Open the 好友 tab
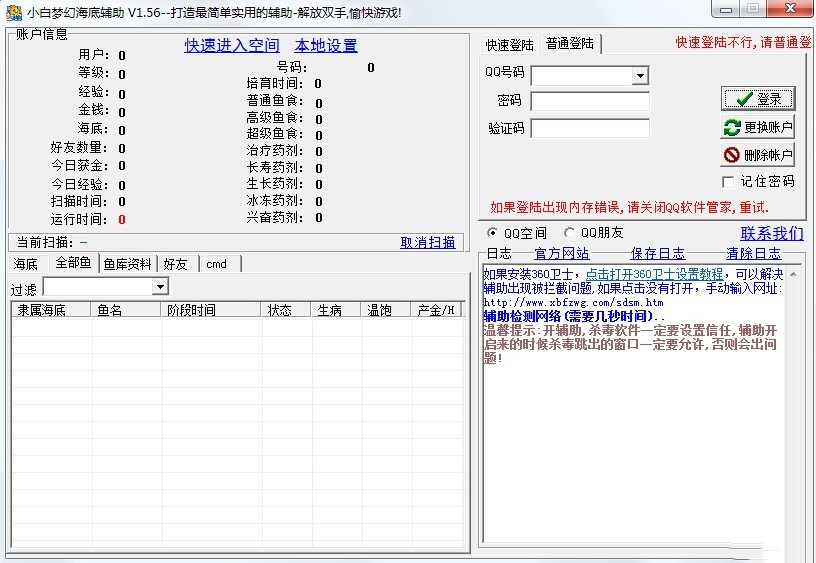This screenshot has height=563, width=816. click(x=175, y=264)
